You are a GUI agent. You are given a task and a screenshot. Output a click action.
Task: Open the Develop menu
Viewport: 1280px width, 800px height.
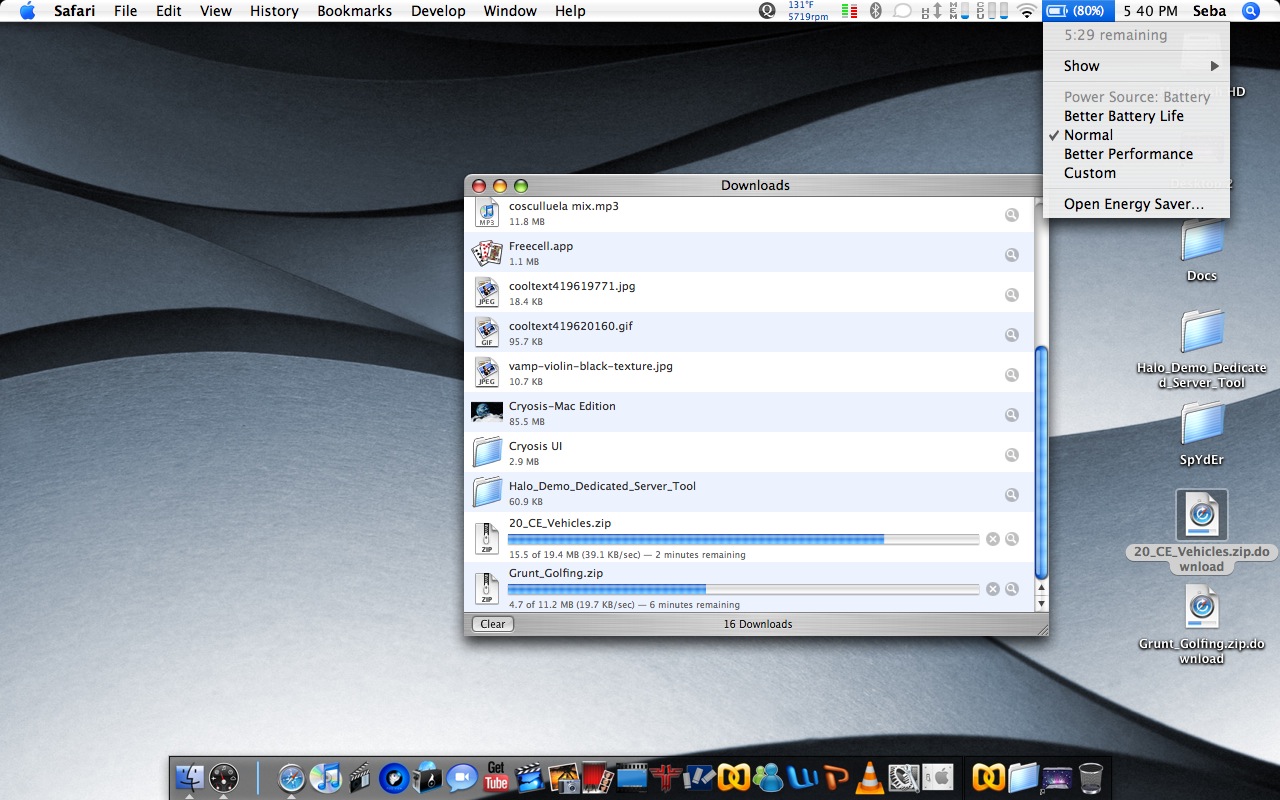coord(438,11)
